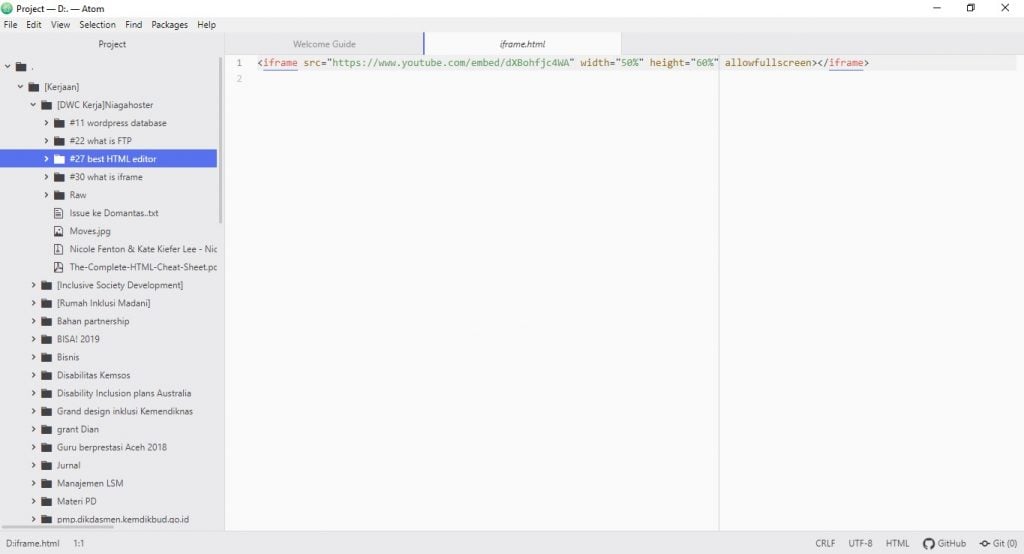Open the View menu

(60, 25)
